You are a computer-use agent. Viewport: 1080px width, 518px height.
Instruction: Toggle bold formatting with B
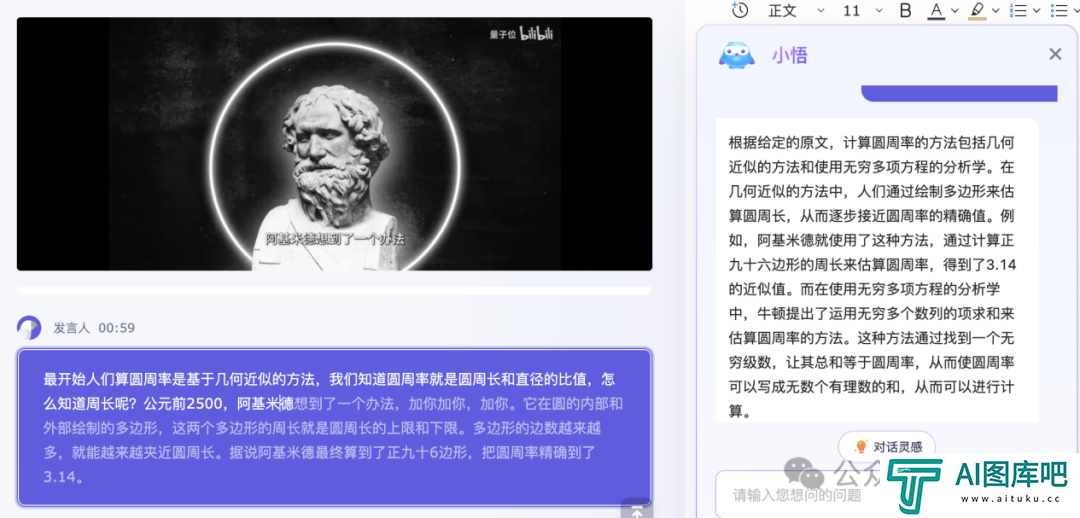(x=906, y=10)
